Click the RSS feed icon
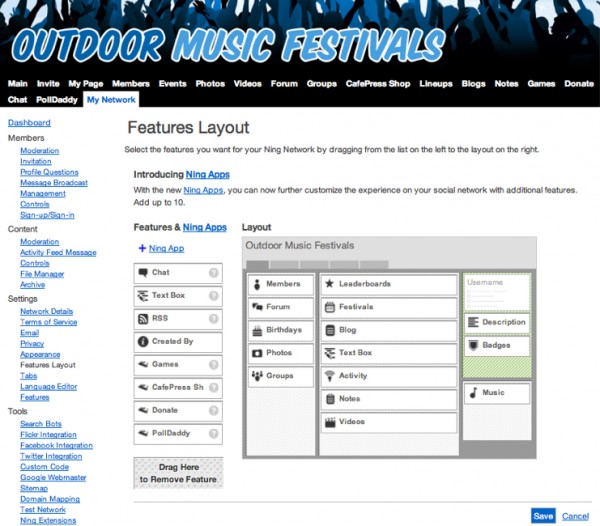600x526 pixels. pos(143,319)
